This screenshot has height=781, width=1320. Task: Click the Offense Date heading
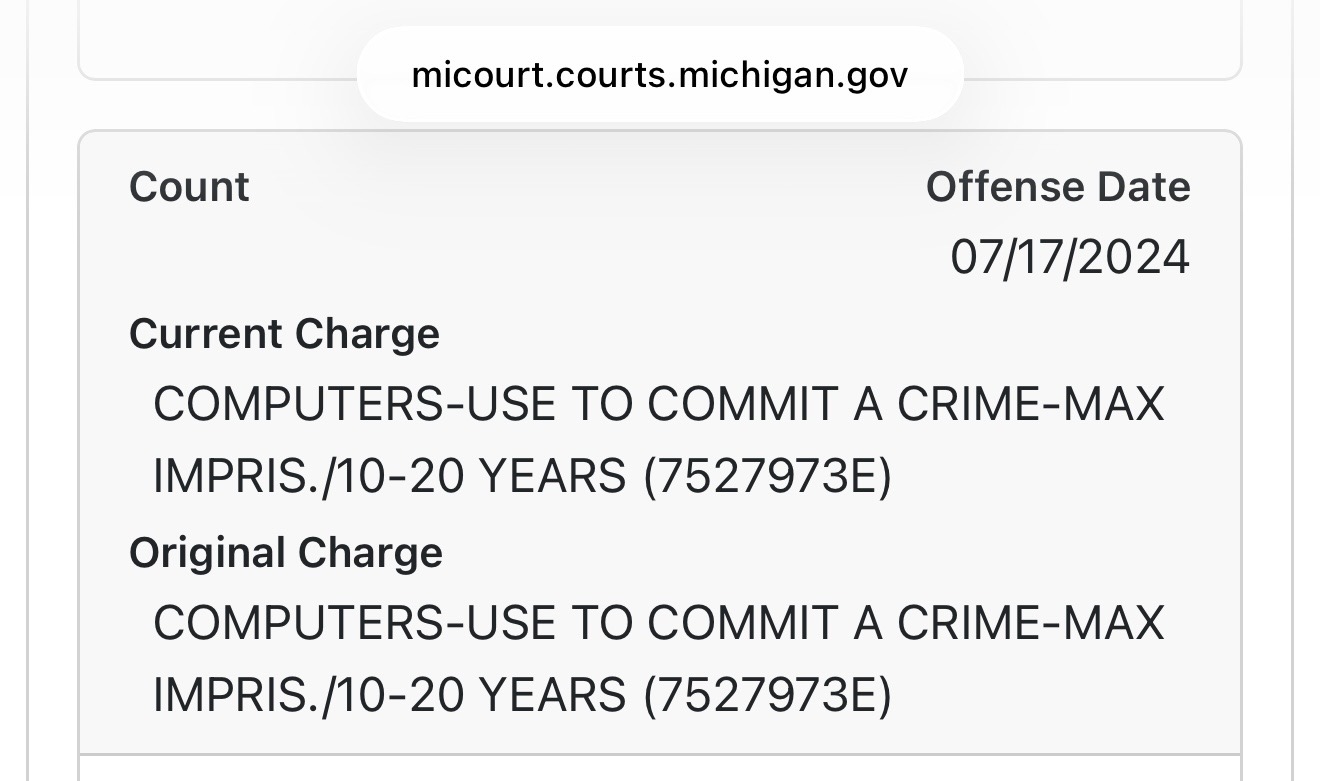[1057, 187]
